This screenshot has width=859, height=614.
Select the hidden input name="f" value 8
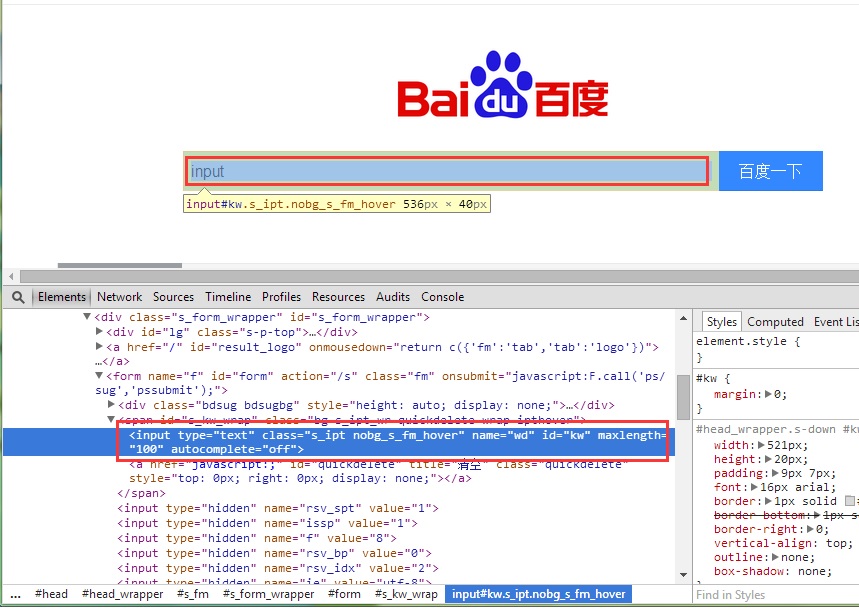coord(257,538)
